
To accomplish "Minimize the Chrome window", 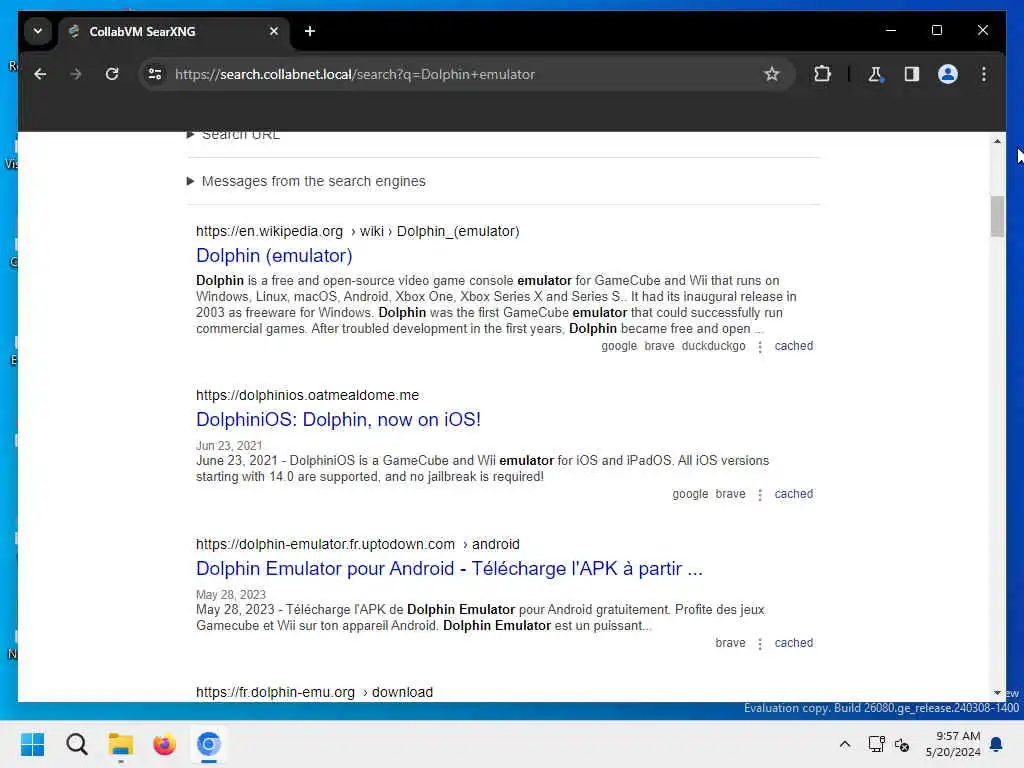I will click(x=891, y=31).
